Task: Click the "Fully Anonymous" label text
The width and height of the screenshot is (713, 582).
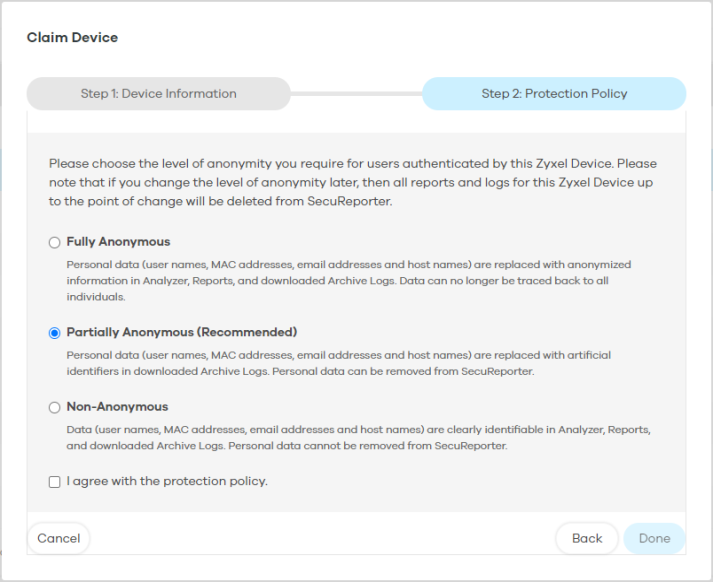Action: click(118, 241)
